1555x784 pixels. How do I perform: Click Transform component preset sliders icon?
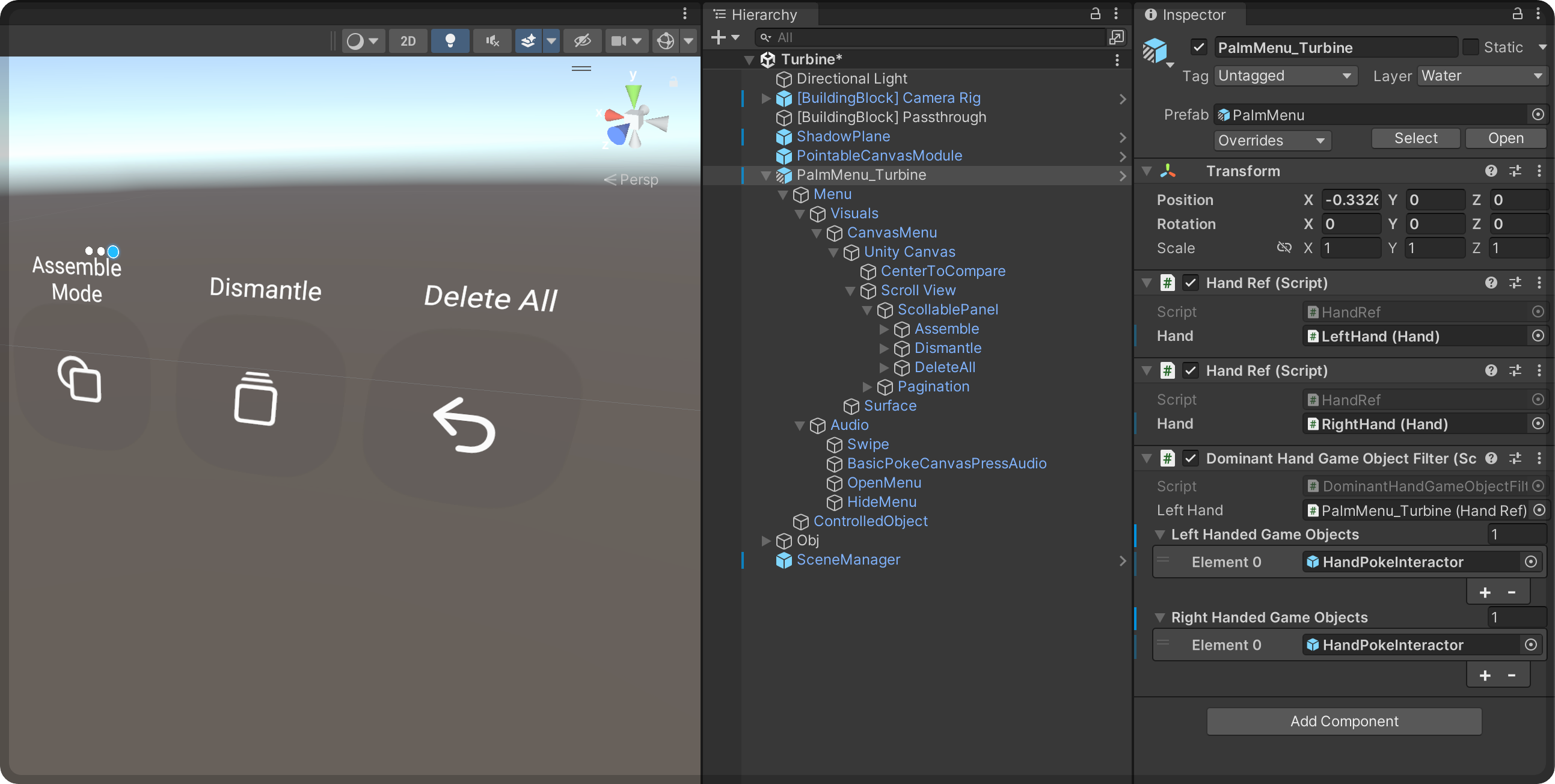(x=1515, y=171)
